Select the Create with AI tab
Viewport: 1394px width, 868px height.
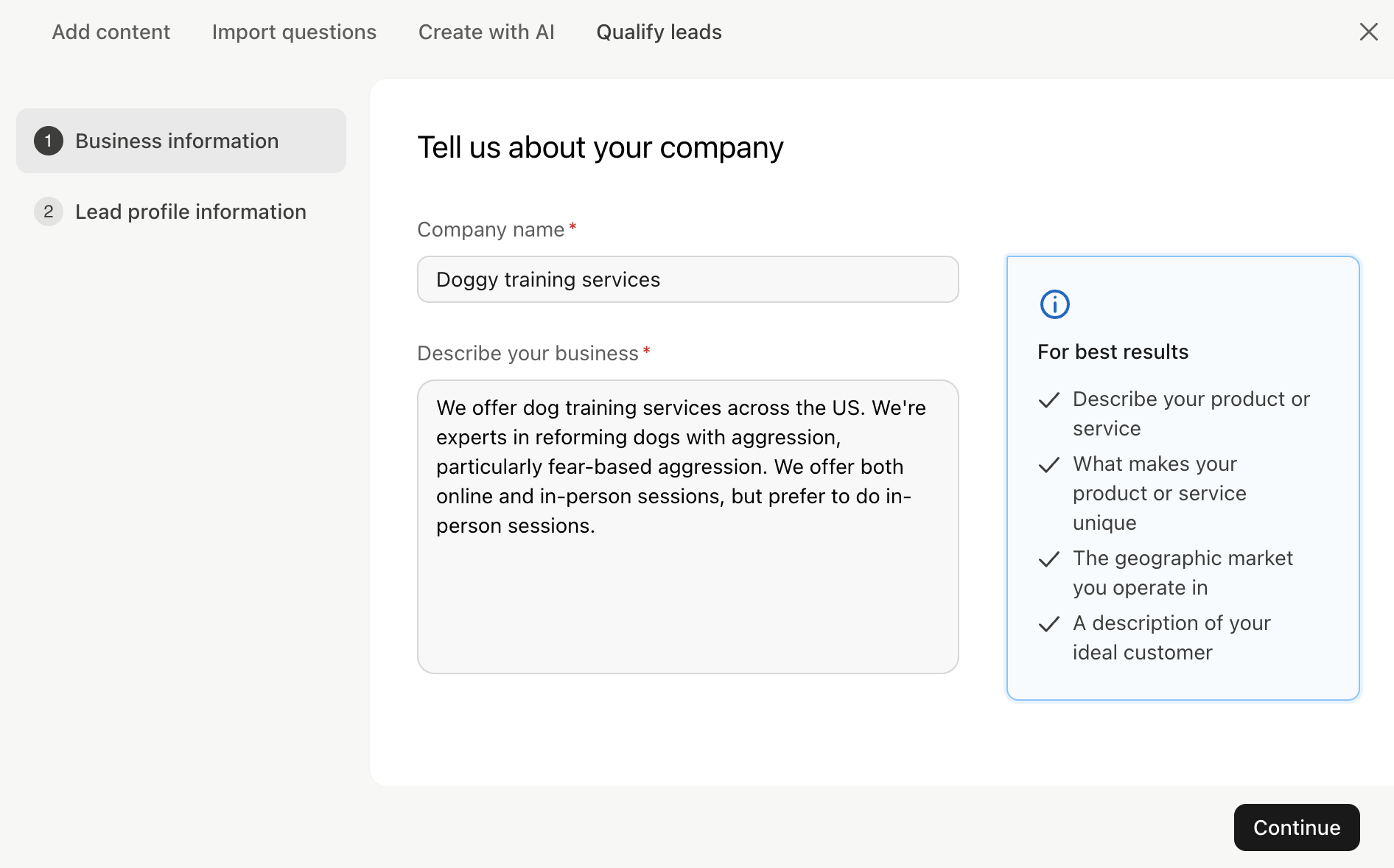pyautogui.click(x=486, y=32)
